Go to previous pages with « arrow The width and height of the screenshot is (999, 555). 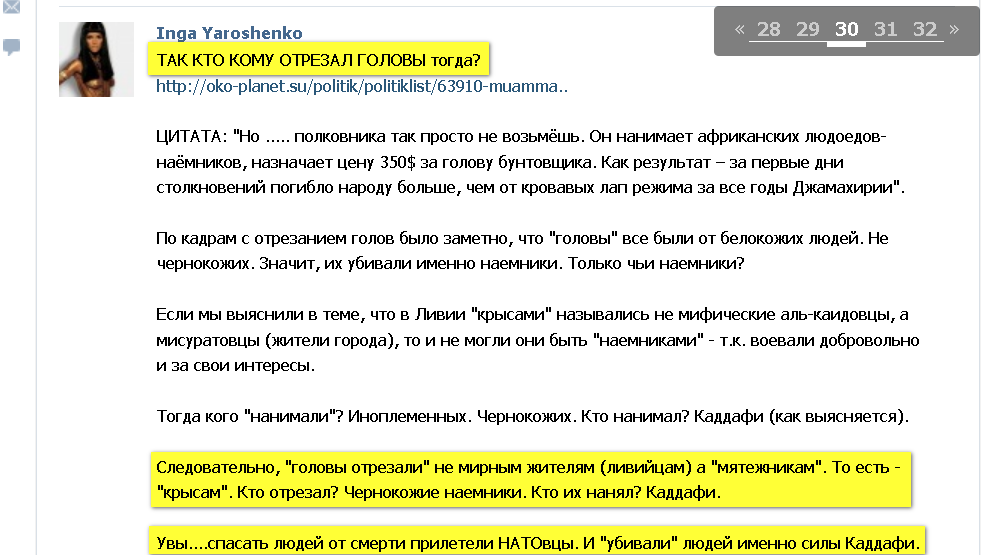pyautogui.click(x=740, y=29)
